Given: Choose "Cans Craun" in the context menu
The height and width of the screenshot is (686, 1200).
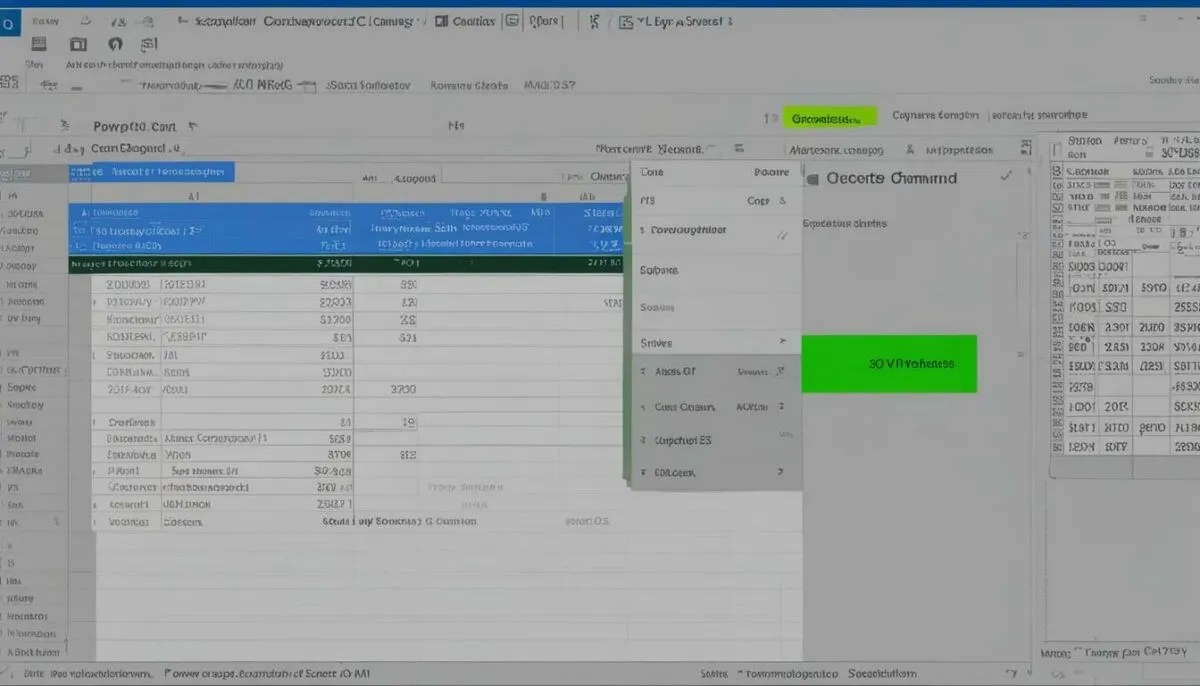Looking at the screenshot, I should pyautogui.click(x=684, y=407).
